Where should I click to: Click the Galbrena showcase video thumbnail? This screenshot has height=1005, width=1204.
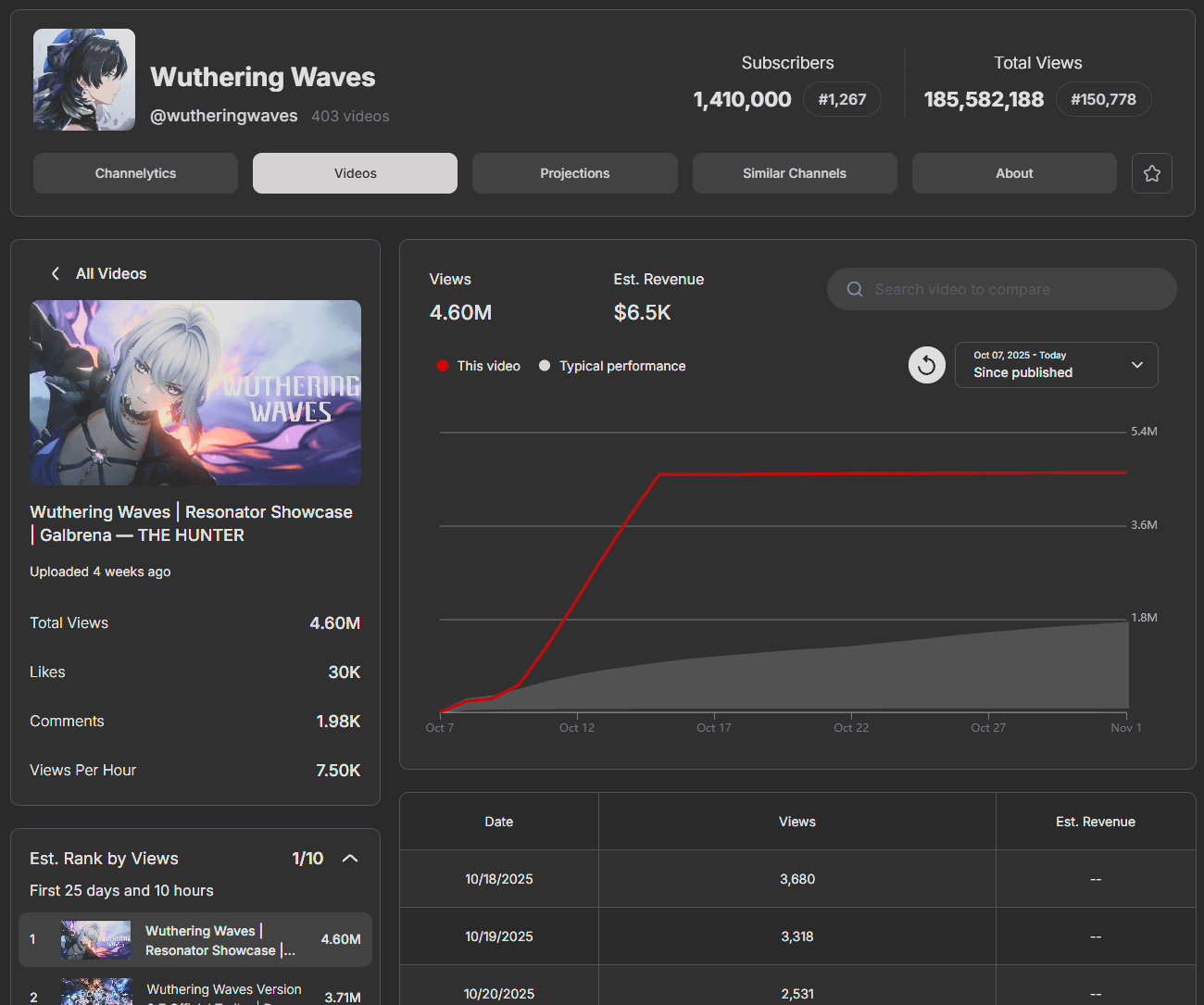click(x=195, y=393)
